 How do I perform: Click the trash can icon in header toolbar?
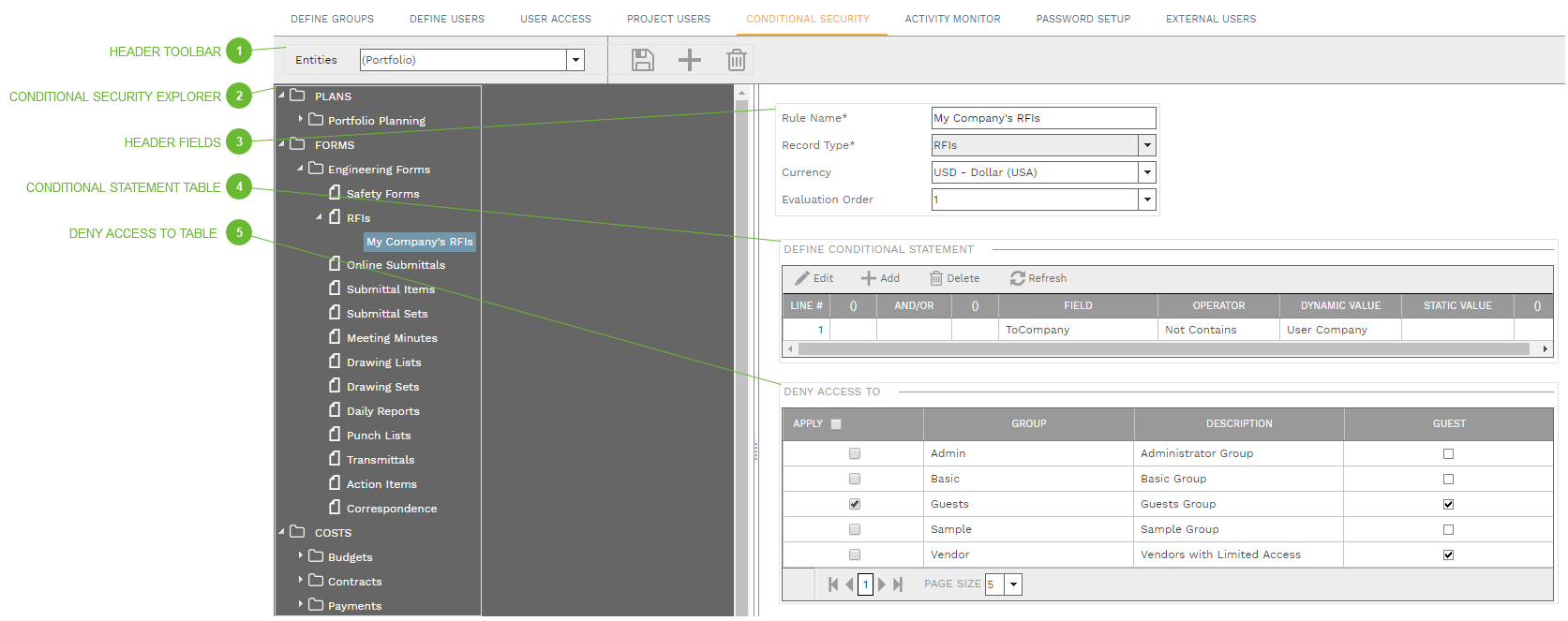coord(736,60)
